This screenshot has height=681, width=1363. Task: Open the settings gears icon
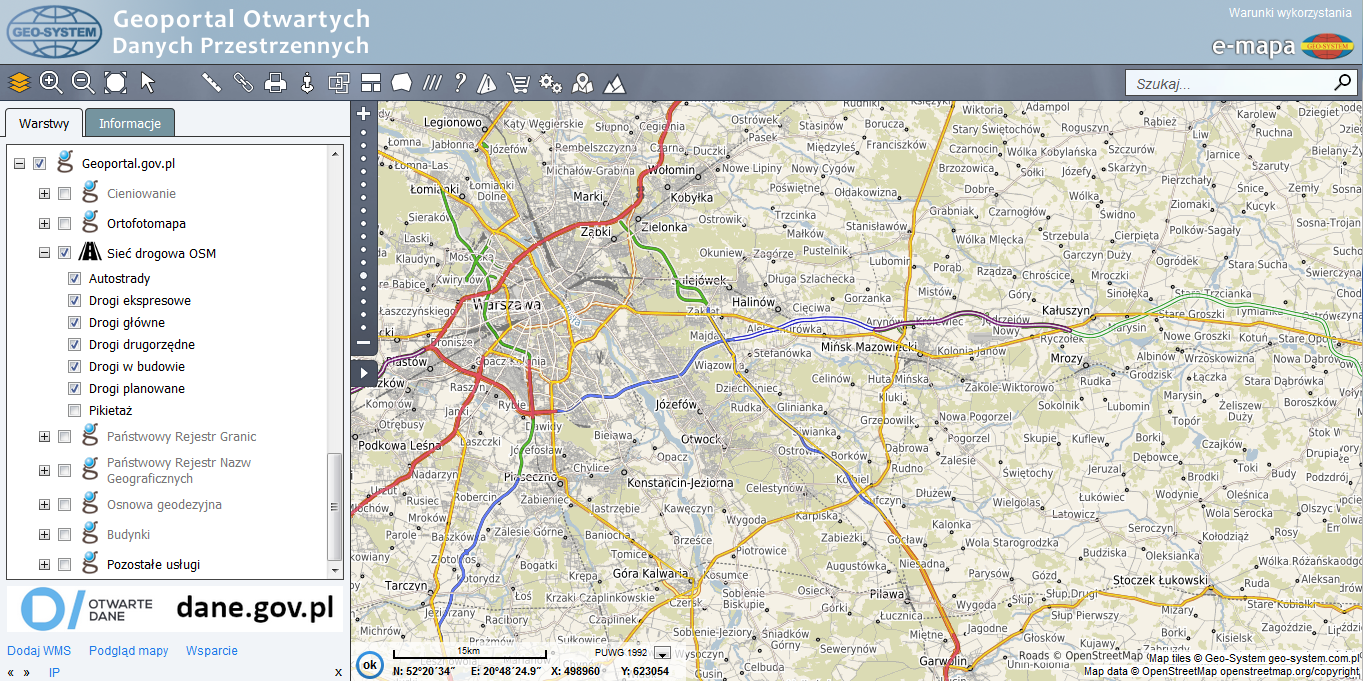[550, 82]
